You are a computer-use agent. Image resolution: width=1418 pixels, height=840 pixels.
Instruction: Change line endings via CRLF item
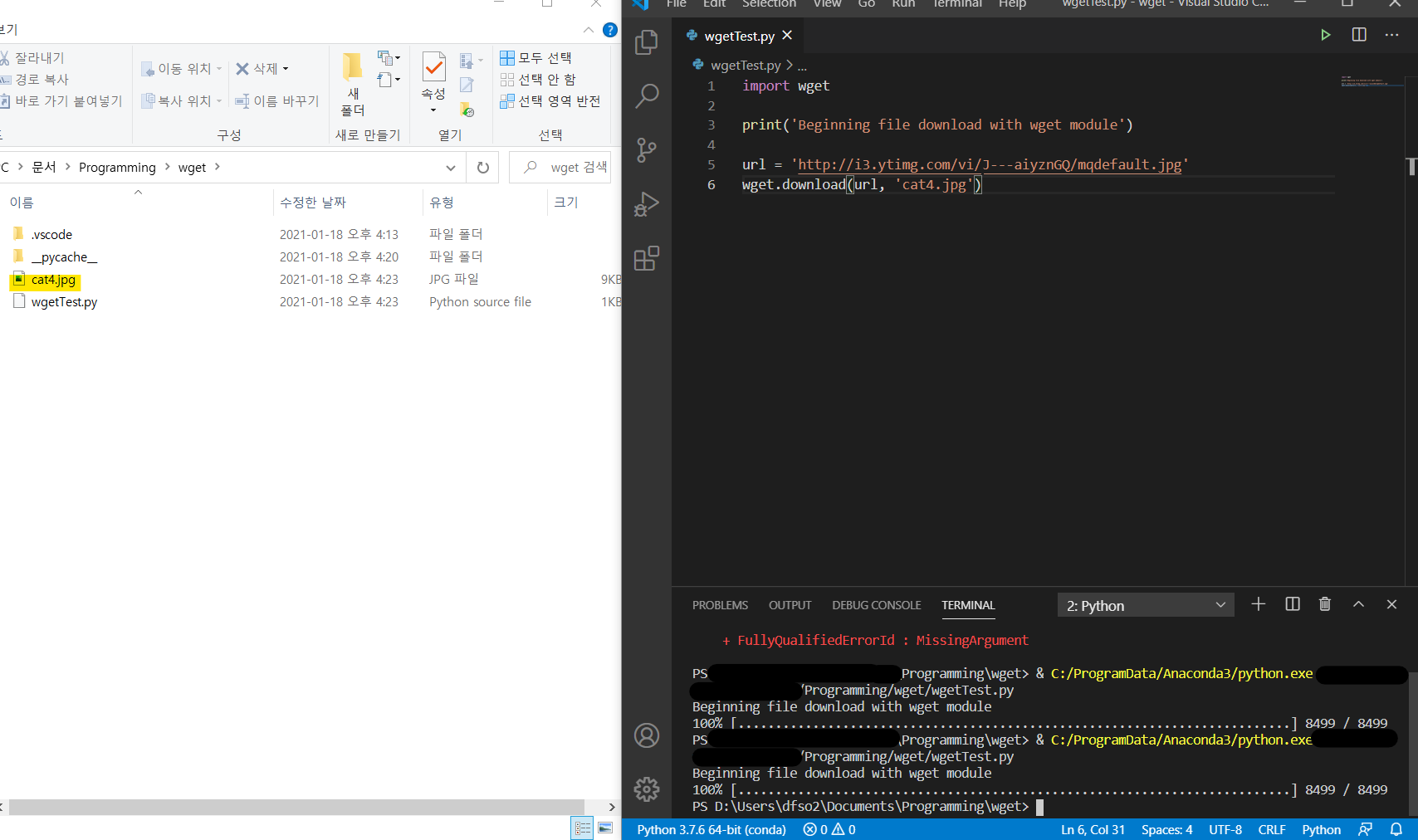1271,829
